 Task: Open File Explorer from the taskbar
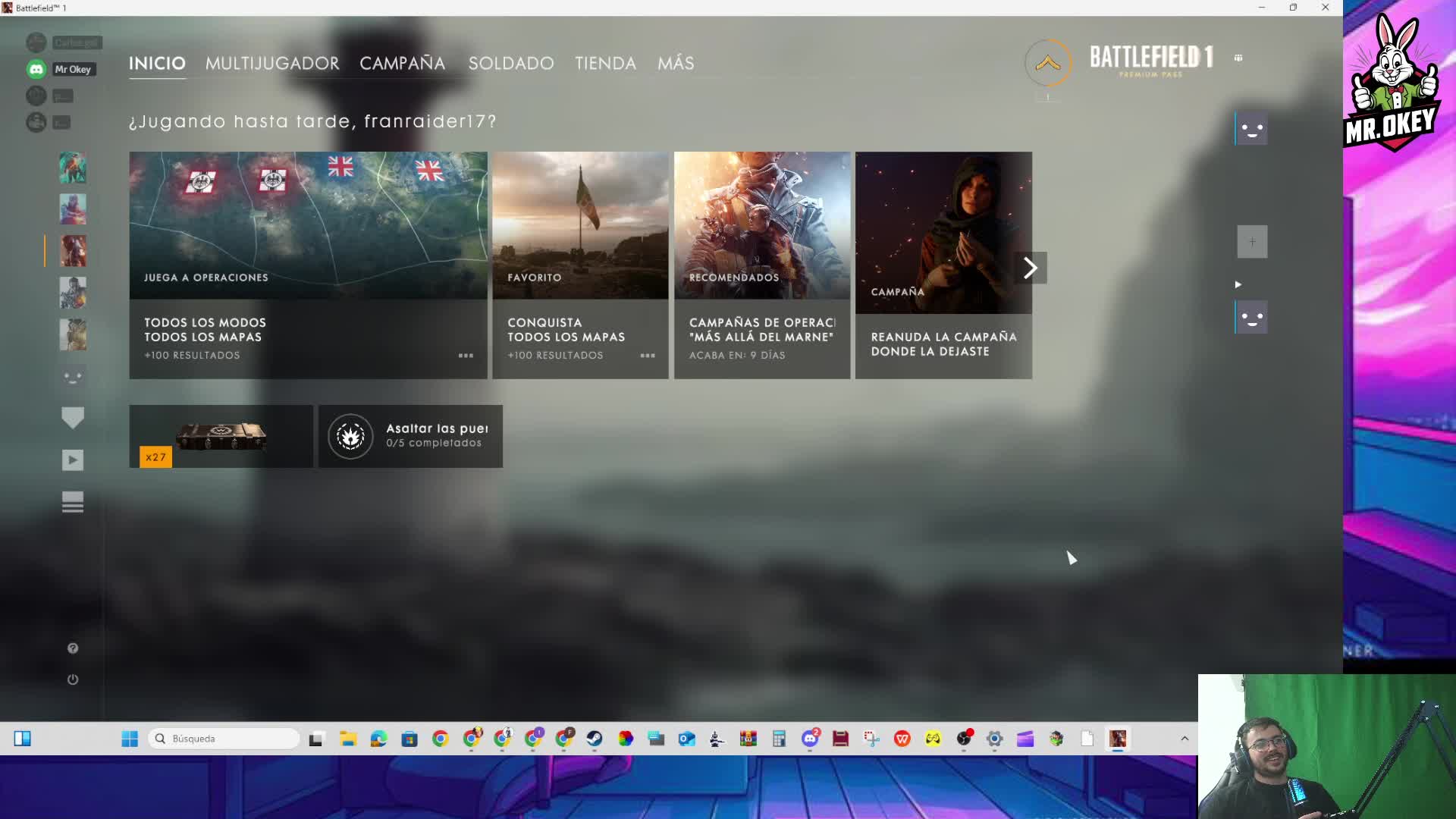(348, 739)
